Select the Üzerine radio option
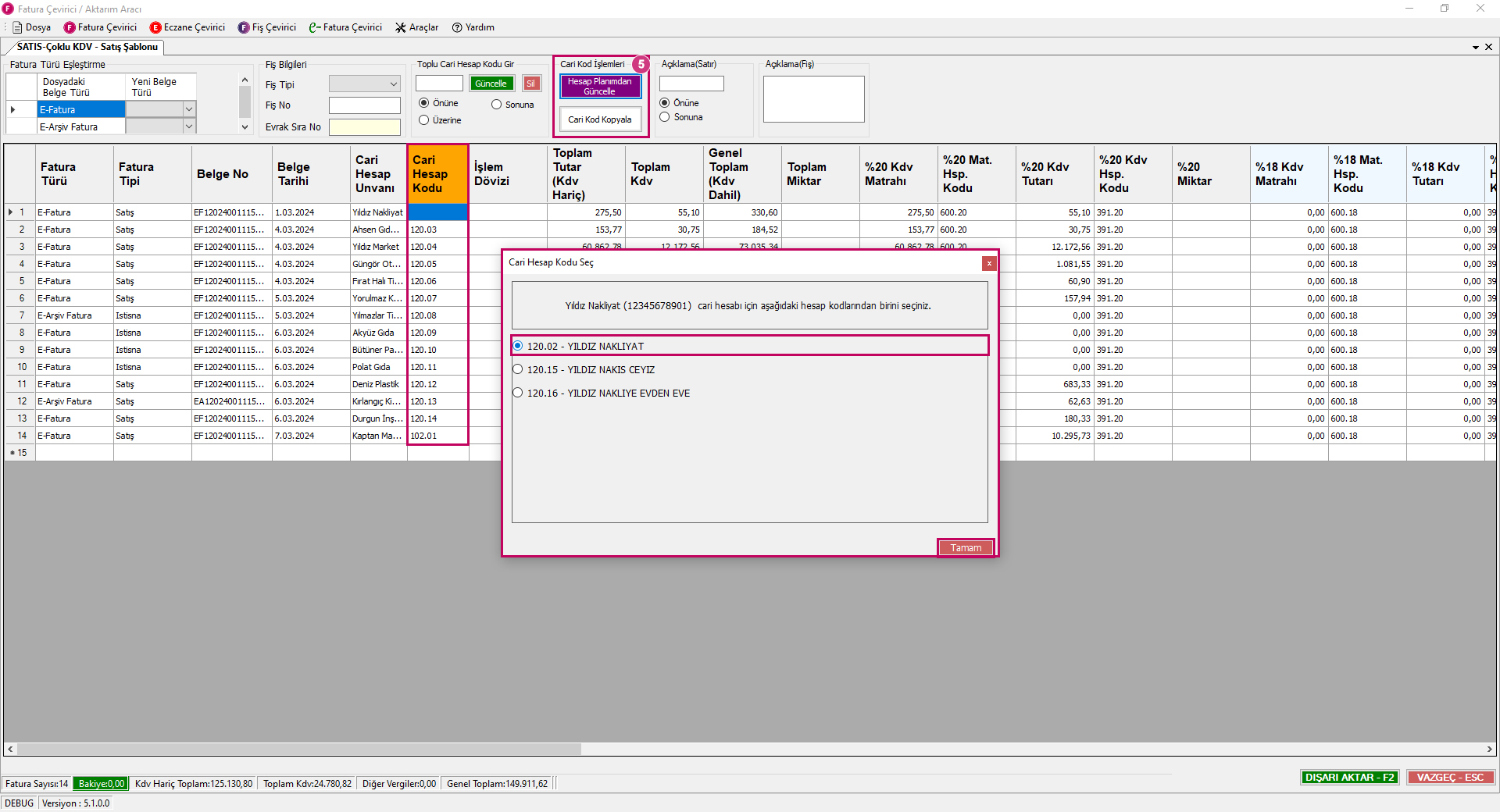This screenshot has height=812, width=1500. pos(424,120)
